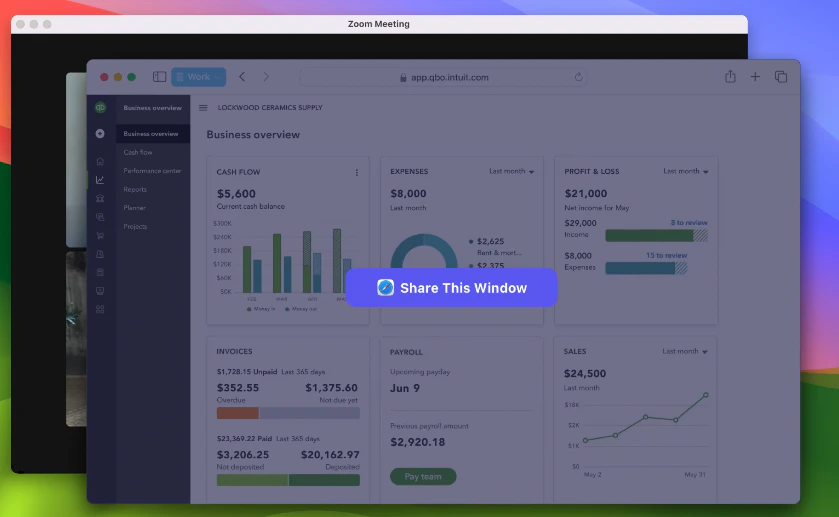Click the green deposited invoices bar
This screenshot has height=517, width=839.
324,480
